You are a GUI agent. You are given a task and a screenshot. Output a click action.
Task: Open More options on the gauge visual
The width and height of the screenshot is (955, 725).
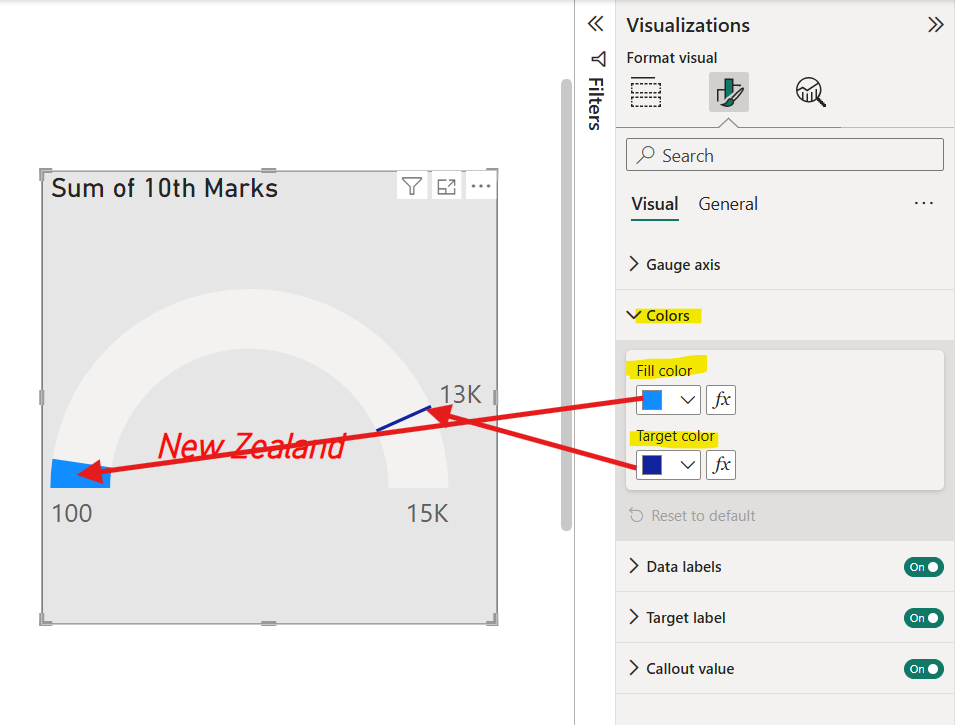click(480, 185)
